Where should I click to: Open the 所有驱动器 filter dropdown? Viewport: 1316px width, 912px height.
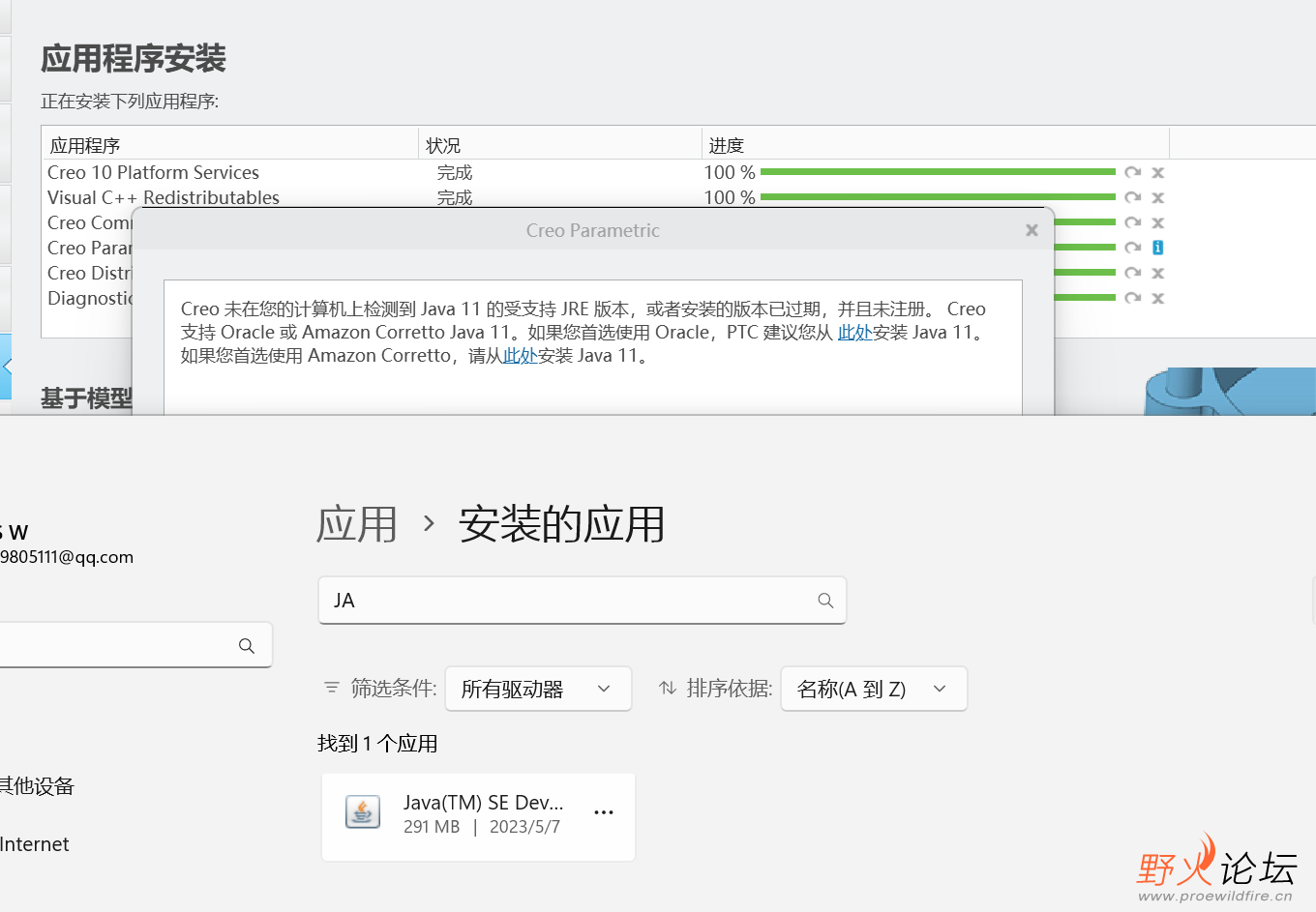pos(538,689)
